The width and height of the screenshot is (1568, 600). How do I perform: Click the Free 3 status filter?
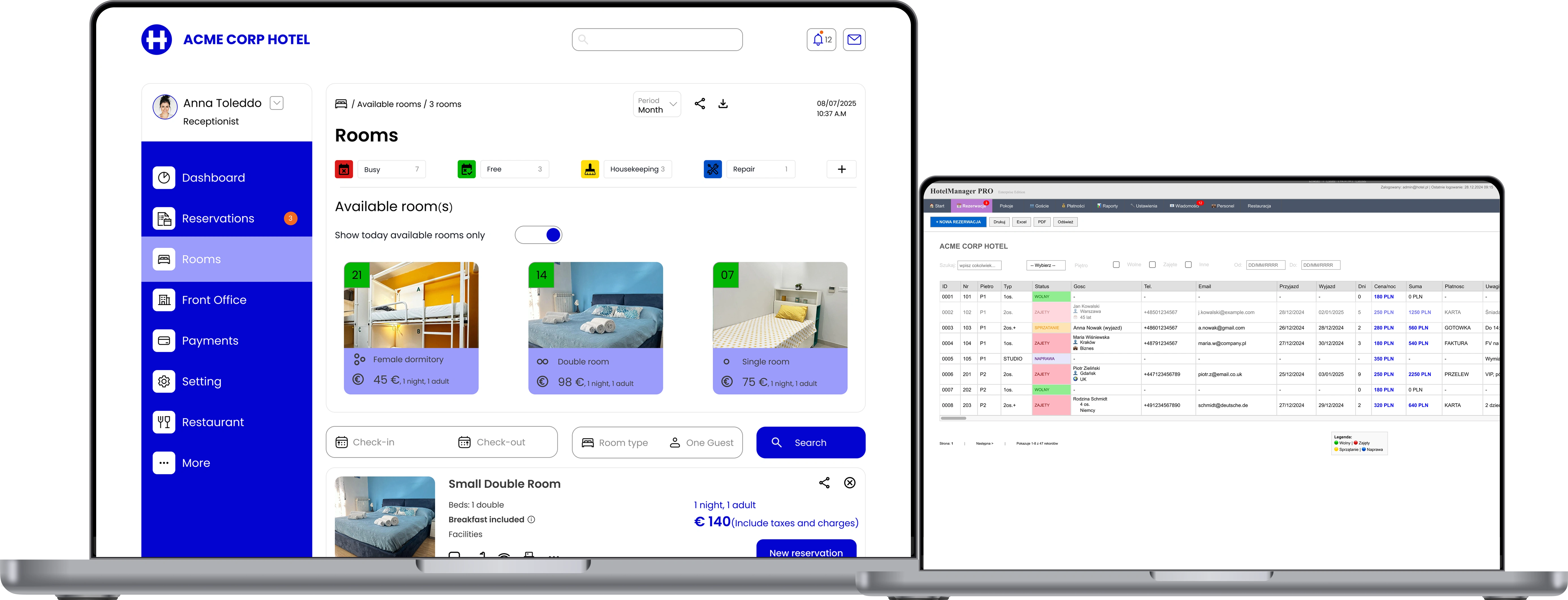pyautogui.click(x=515, y=169)
